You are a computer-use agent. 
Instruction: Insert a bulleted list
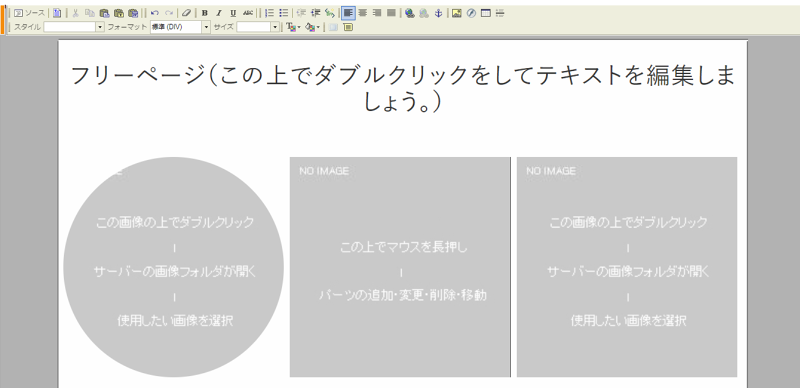(284, 13)
